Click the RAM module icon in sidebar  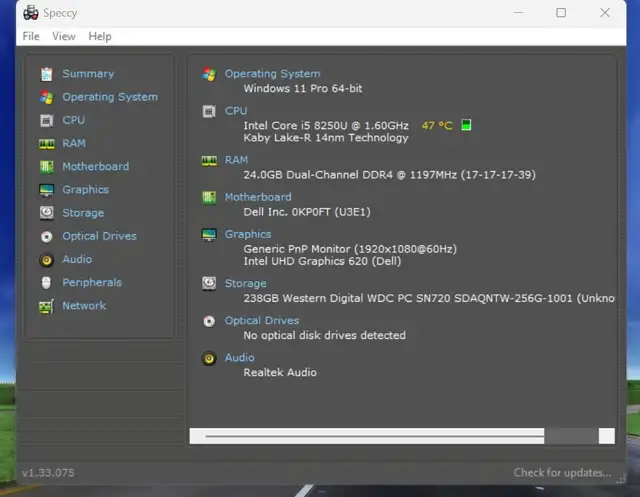47,144
